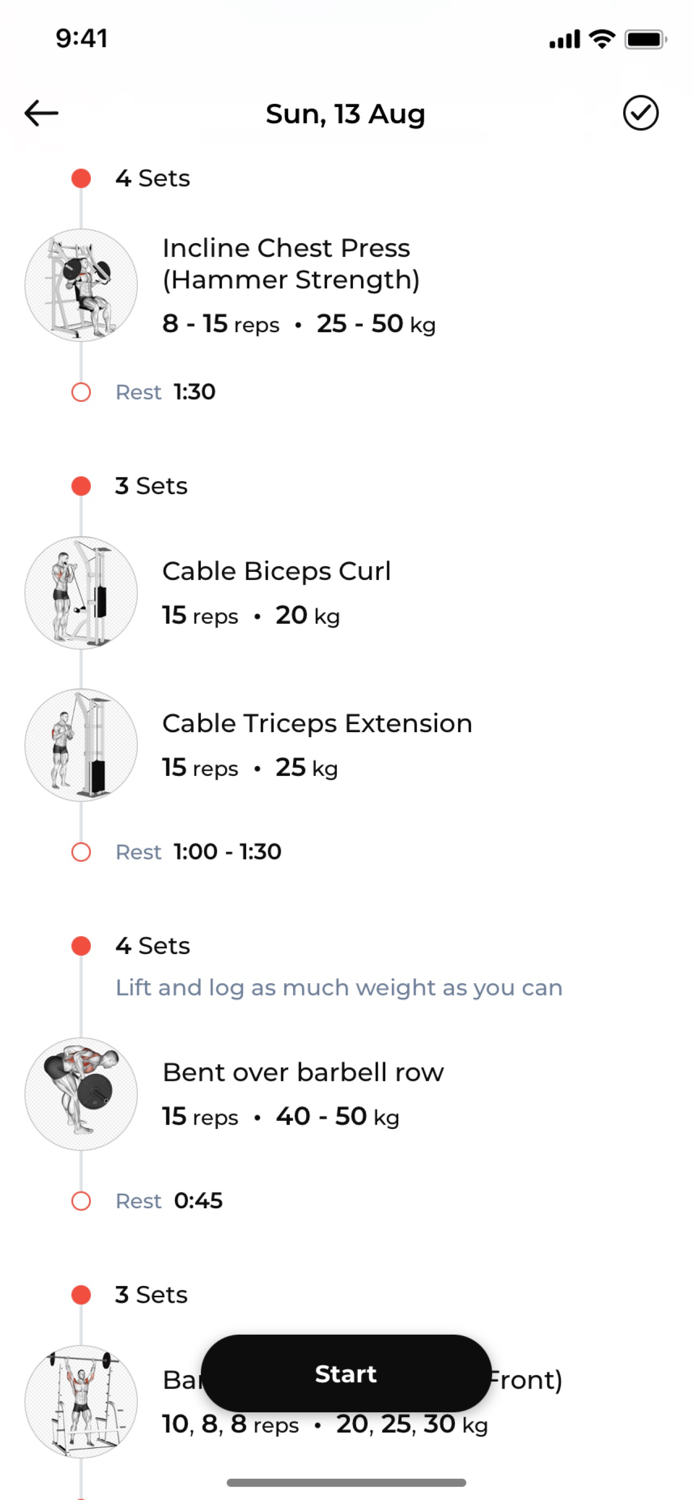Screen dimensions: 693x1500
Task: Select the Bent over barbell row illustration
Action: (x=81, y=1093)
